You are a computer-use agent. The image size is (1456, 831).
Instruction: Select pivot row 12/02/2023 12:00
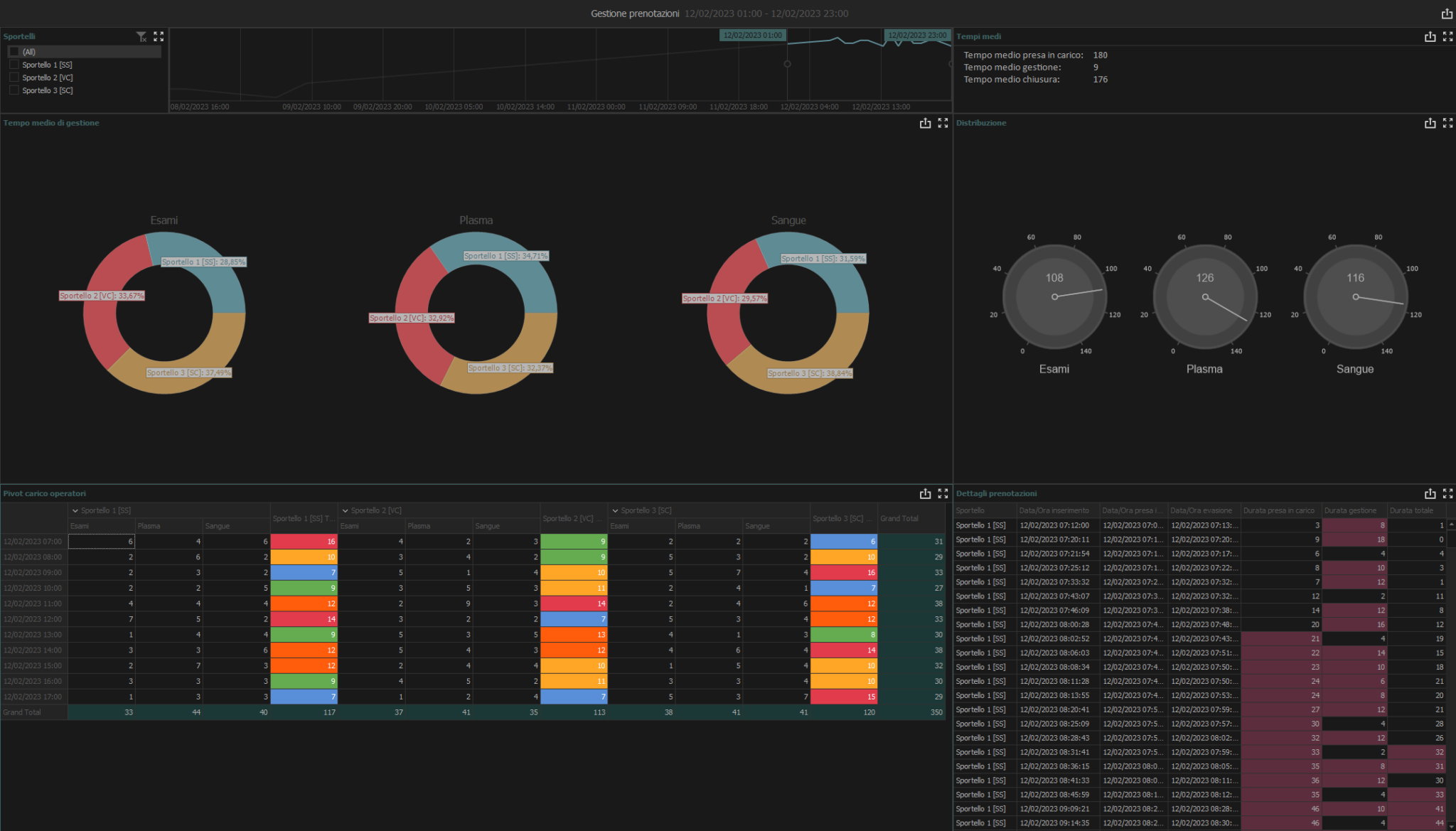coord(33,619)
